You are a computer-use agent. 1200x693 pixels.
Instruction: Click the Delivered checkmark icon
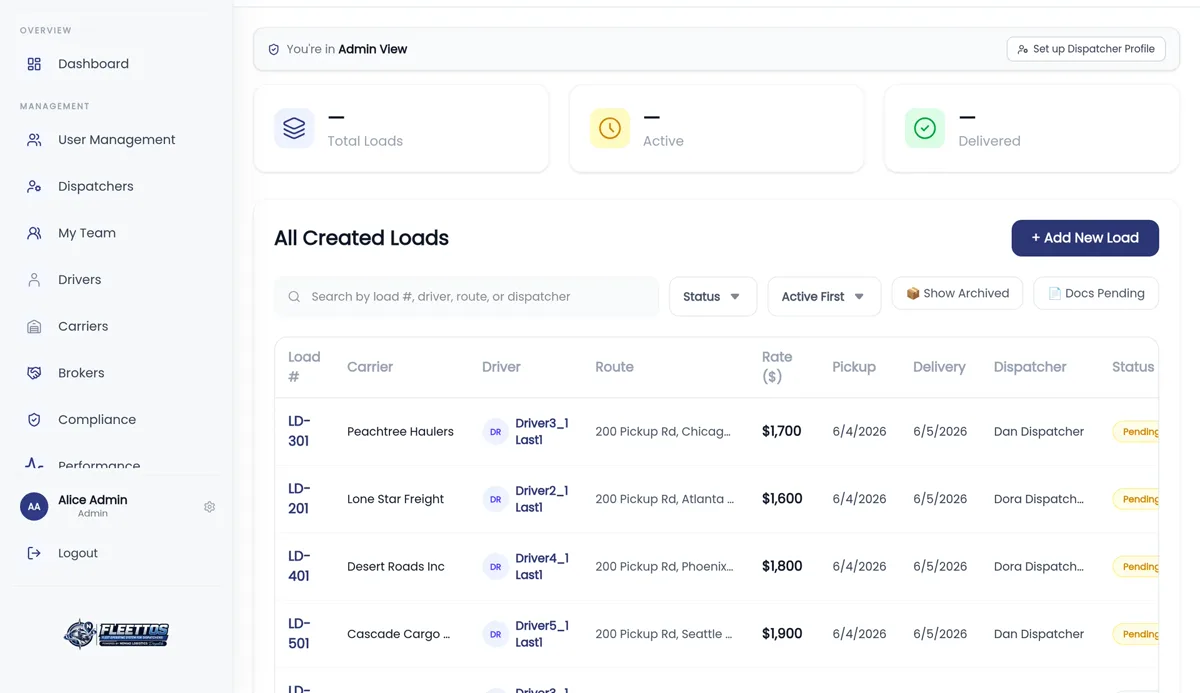point(925,128)
